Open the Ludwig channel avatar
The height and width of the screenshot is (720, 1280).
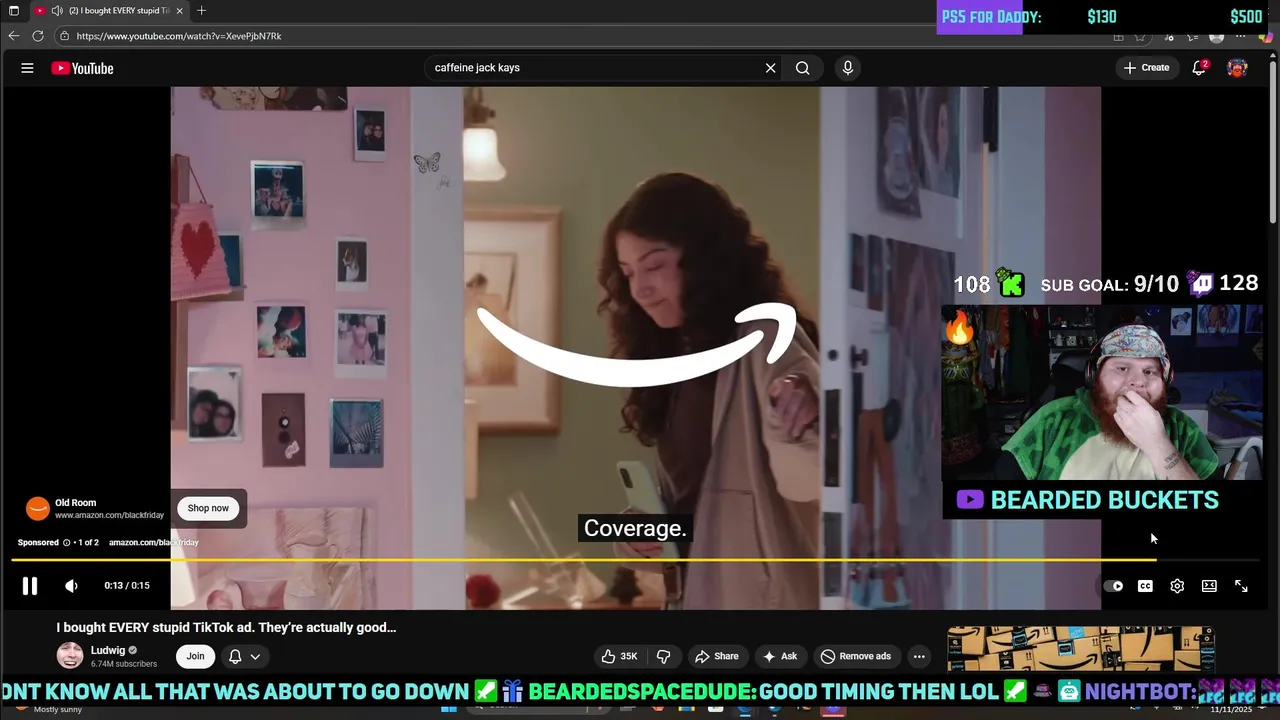tap(70, 656)
